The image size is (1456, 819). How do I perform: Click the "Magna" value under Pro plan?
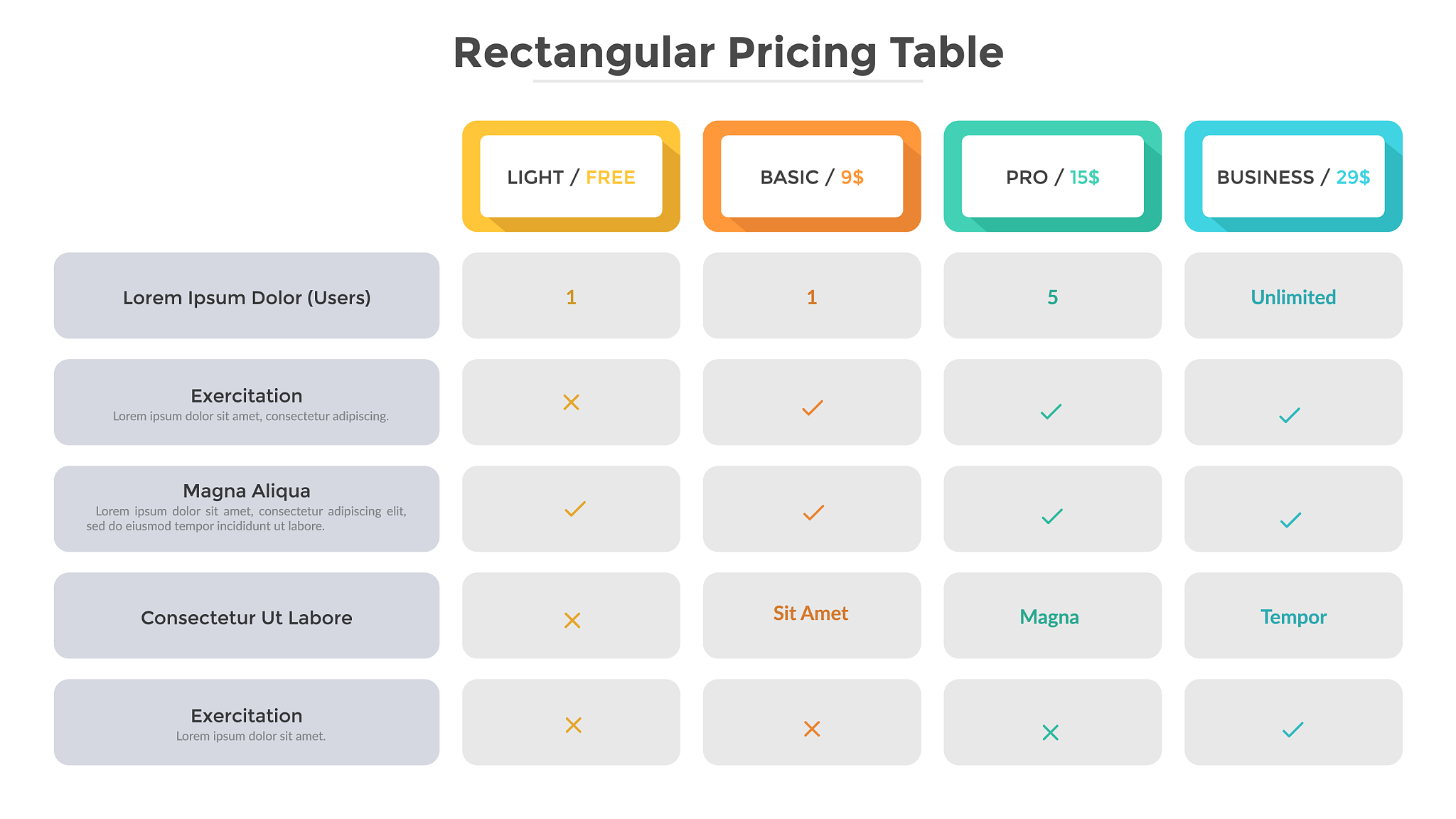click(x=1049, y=616)
